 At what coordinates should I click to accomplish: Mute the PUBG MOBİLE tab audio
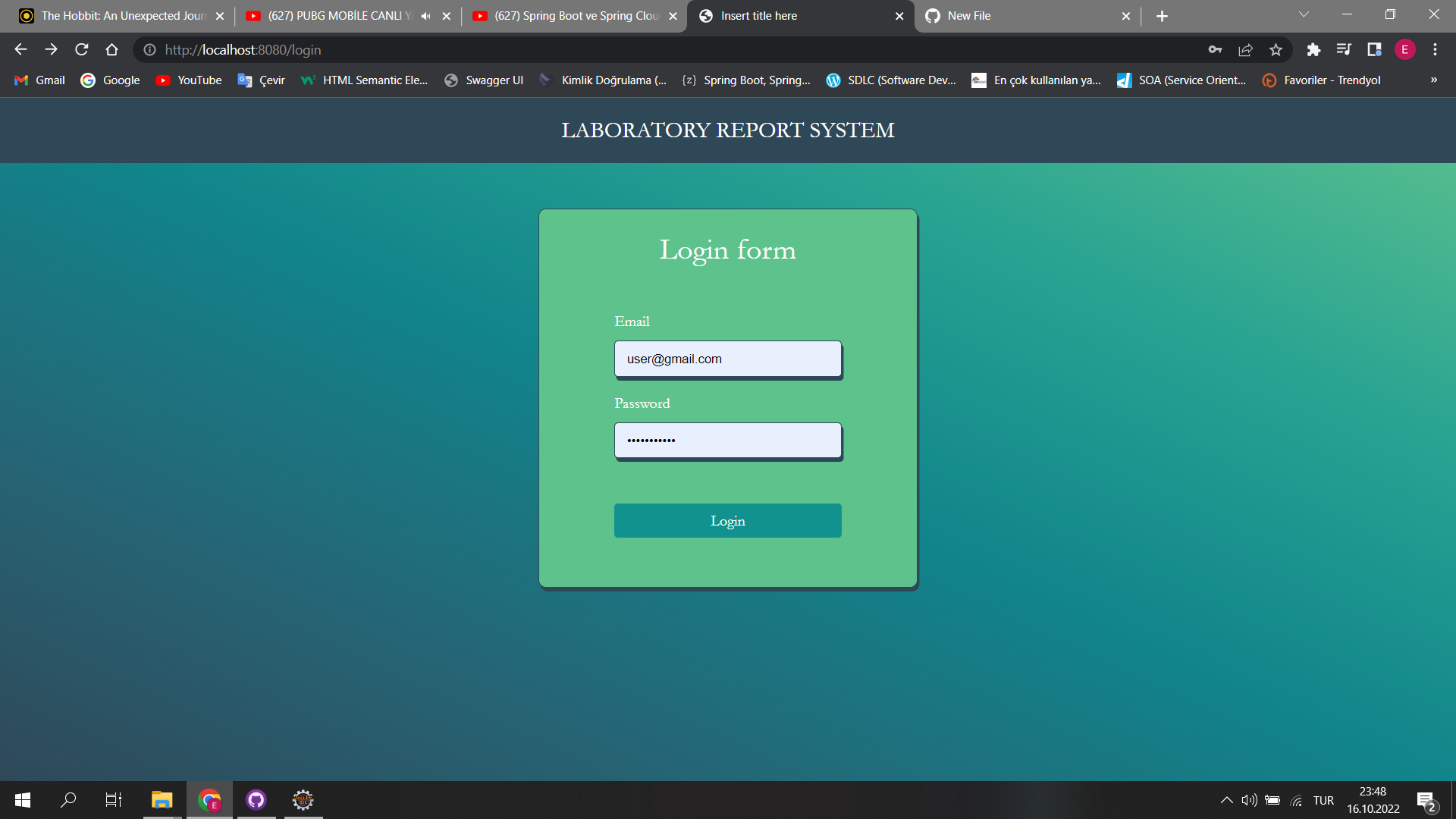point(425,16)
